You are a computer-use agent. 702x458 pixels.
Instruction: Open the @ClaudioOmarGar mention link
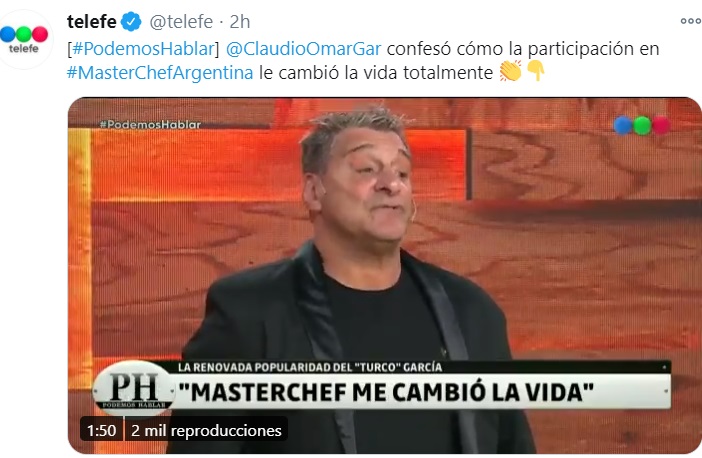[304, 48]
